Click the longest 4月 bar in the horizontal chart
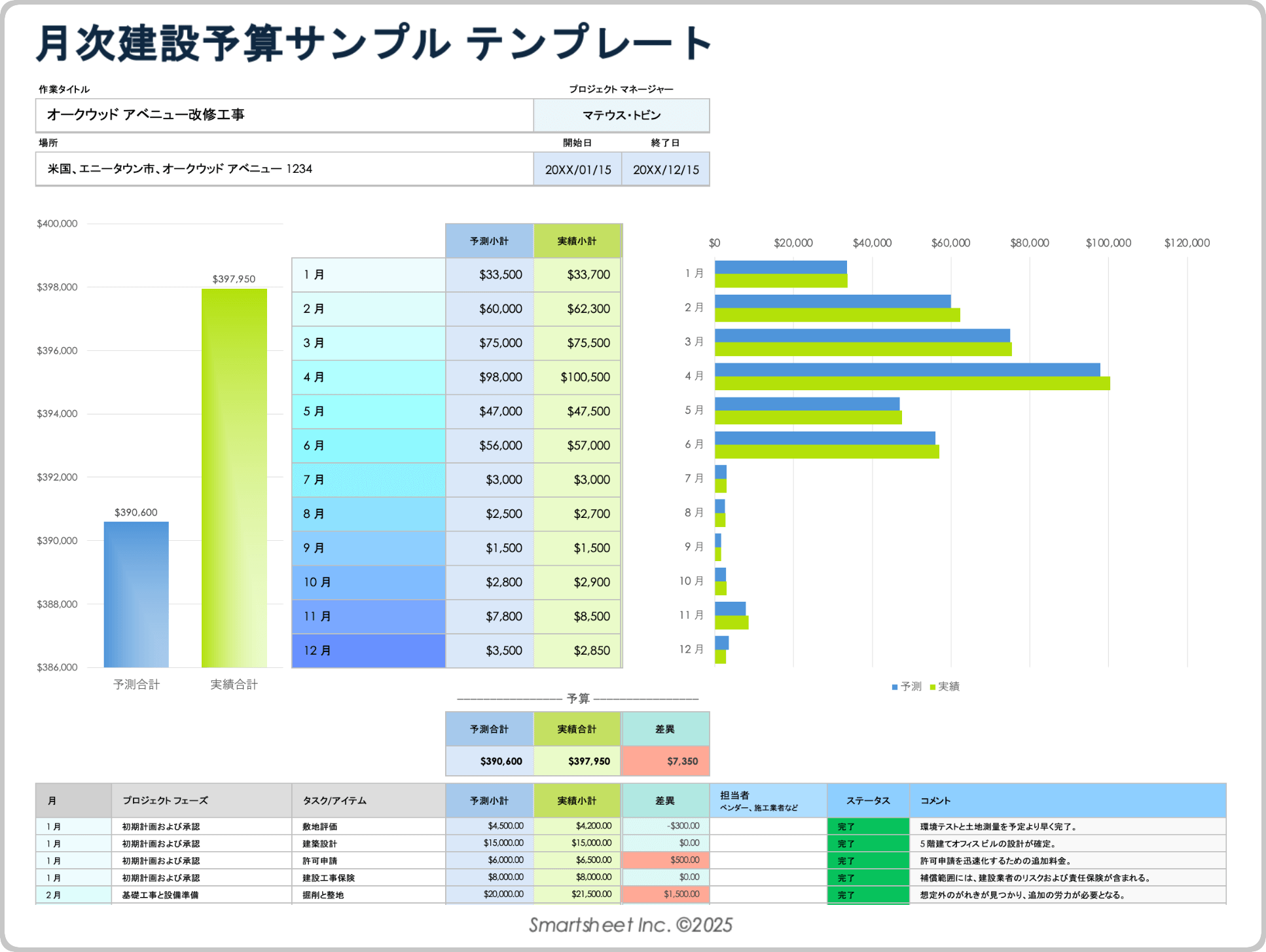 point(913,382)
